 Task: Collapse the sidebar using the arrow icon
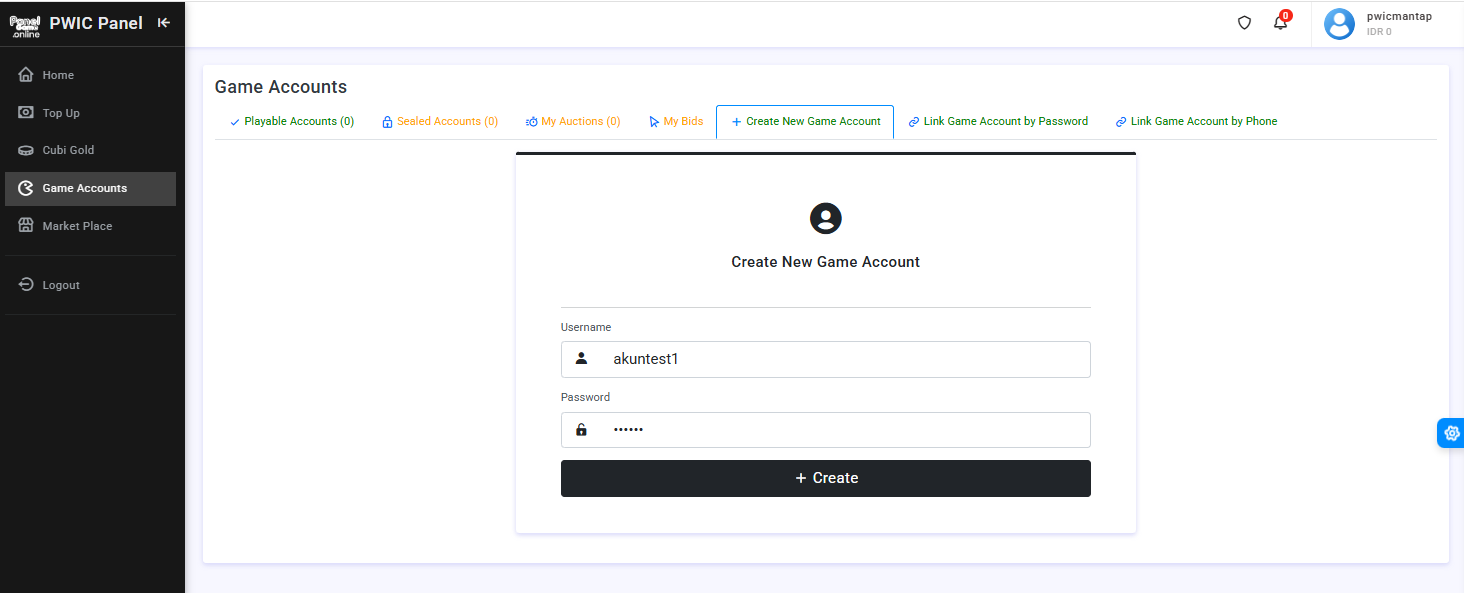coord(163,21)
